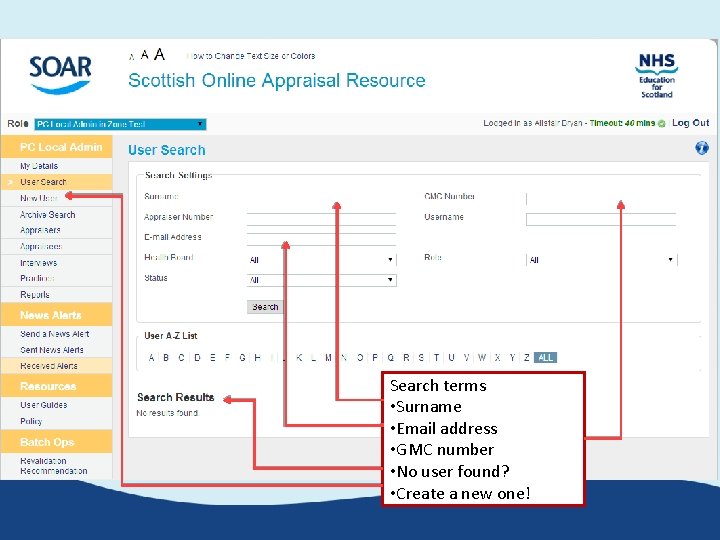
Task: Filter A-Z list by letter H
Action: 258,358
